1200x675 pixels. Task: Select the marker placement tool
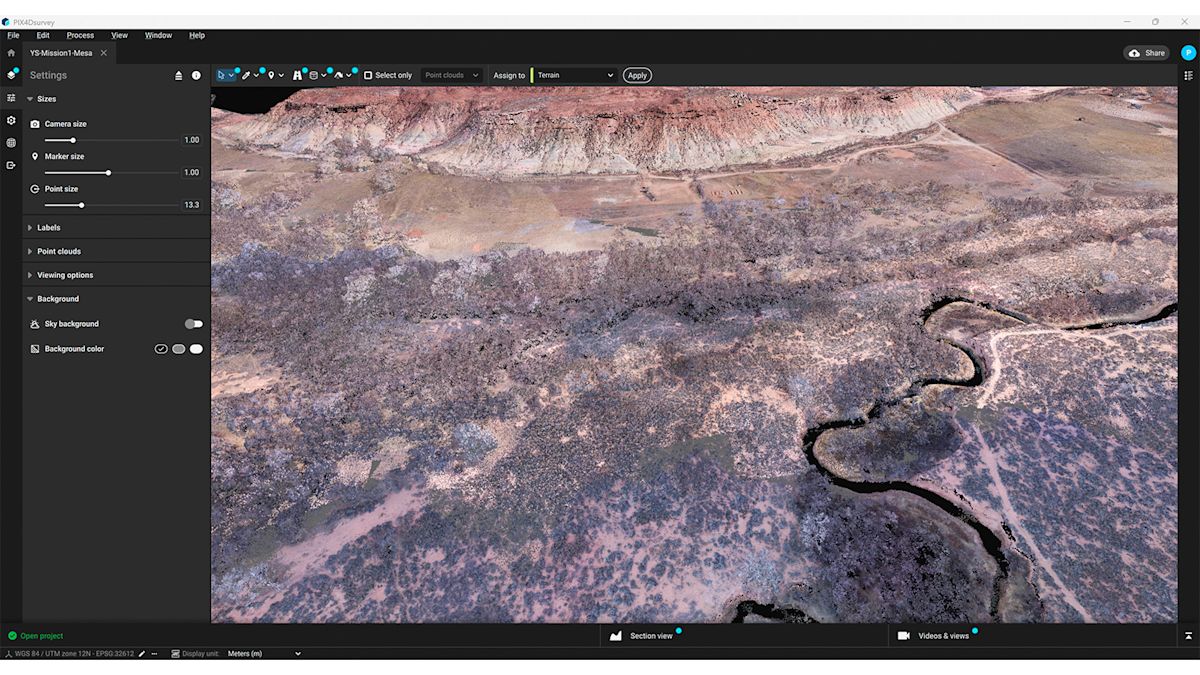click(x=272, y=74)
